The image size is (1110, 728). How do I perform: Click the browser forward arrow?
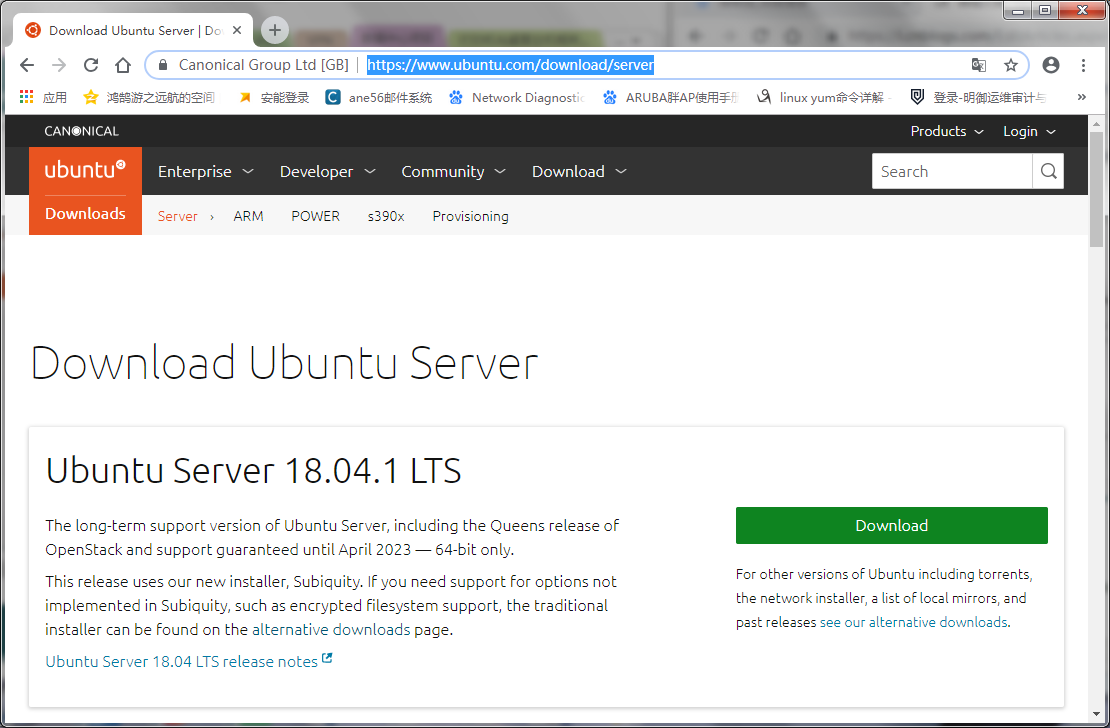click(x=59, y=65)
